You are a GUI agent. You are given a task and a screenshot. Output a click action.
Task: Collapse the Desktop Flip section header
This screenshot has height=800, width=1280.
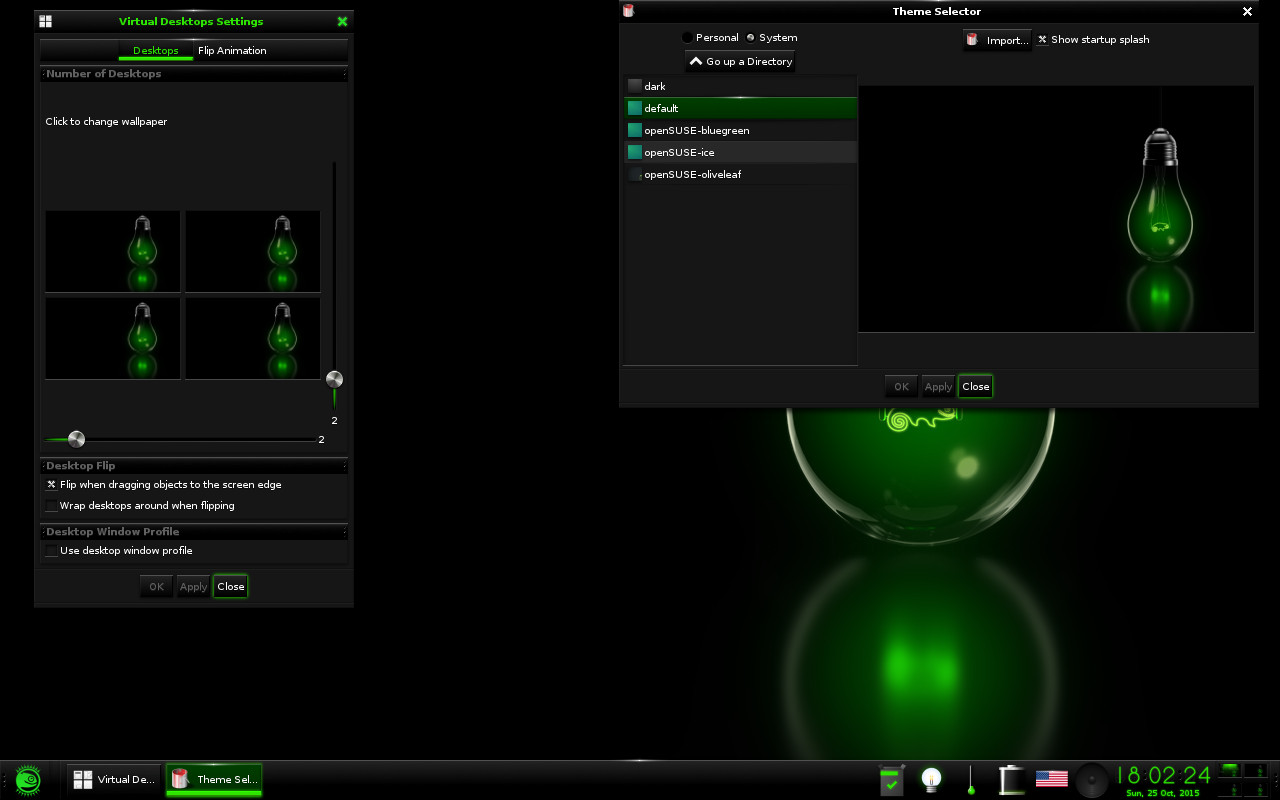(x=194, y=466)
